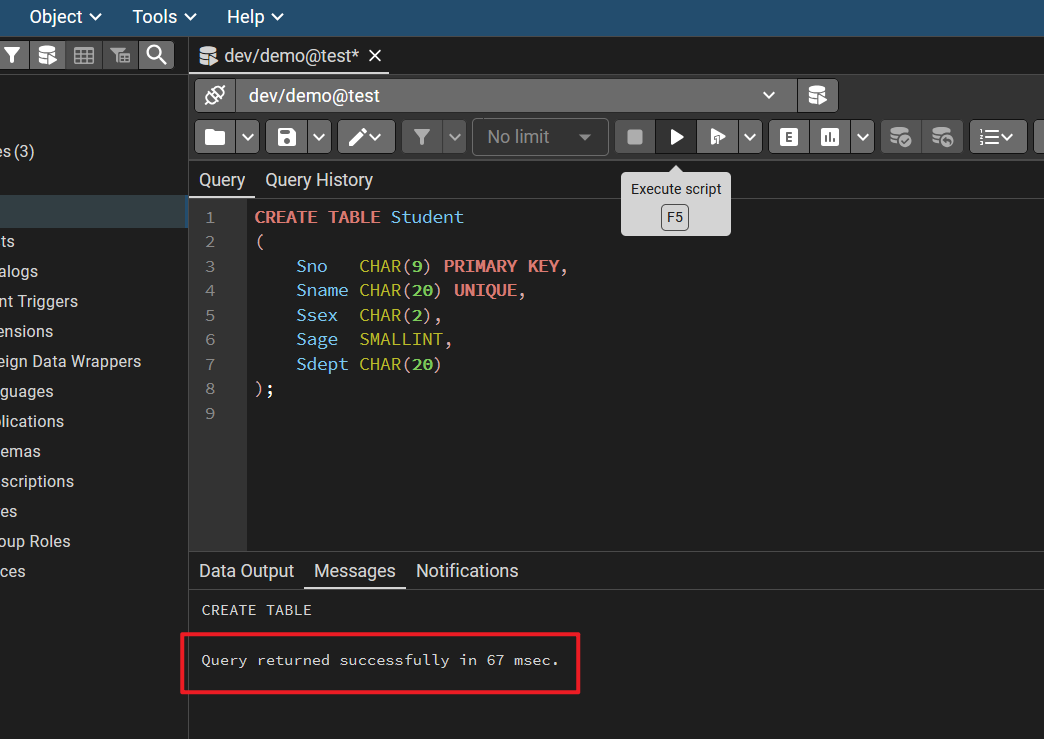The height and width of the screenshot is (739, 1044).
Task: Click the search magnifier in object browser
Action: (x=155, y=55)
